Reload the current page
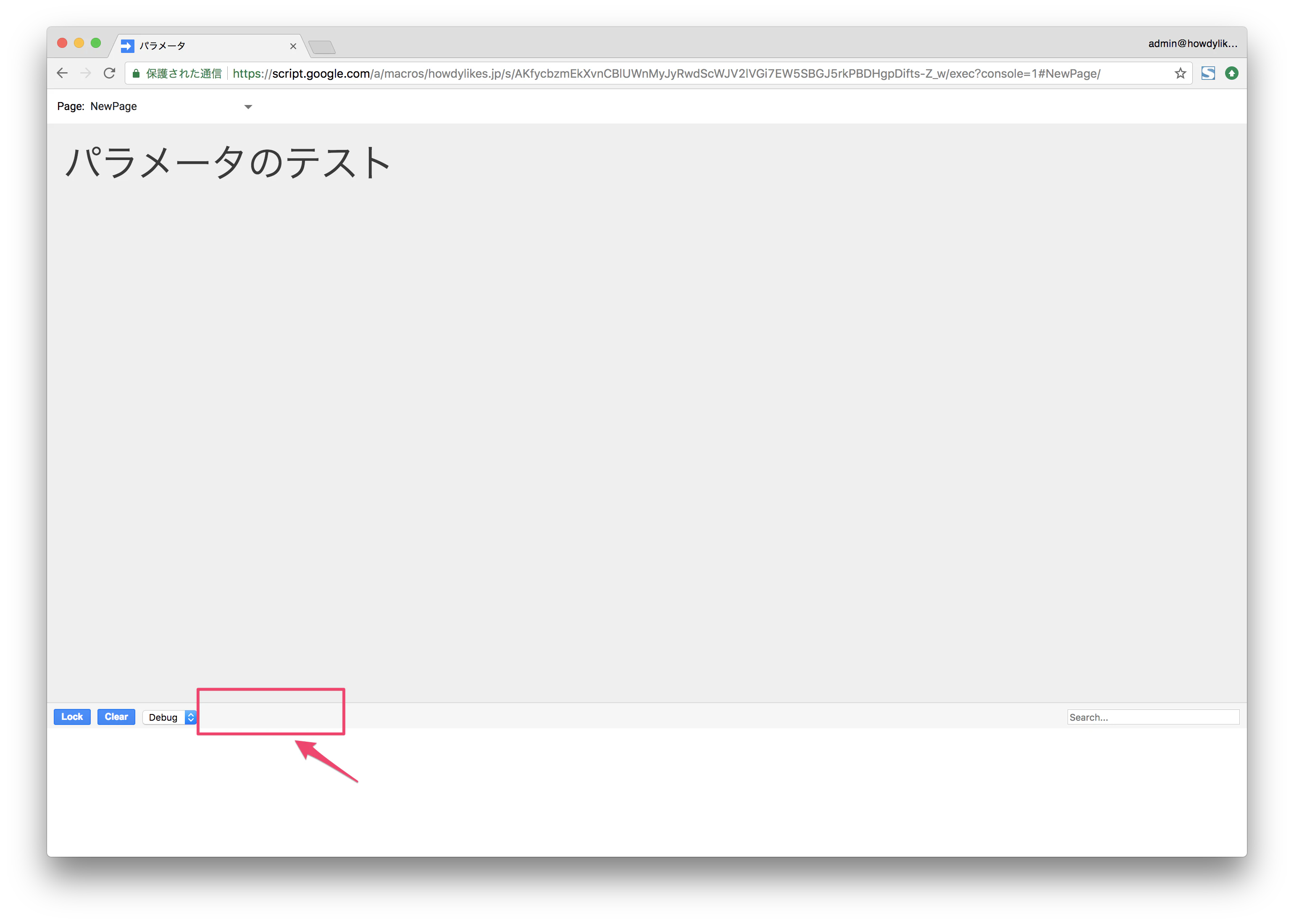The height and width of the screenshot is (924, 1294). pyautogui.click(x=109, y=73)
